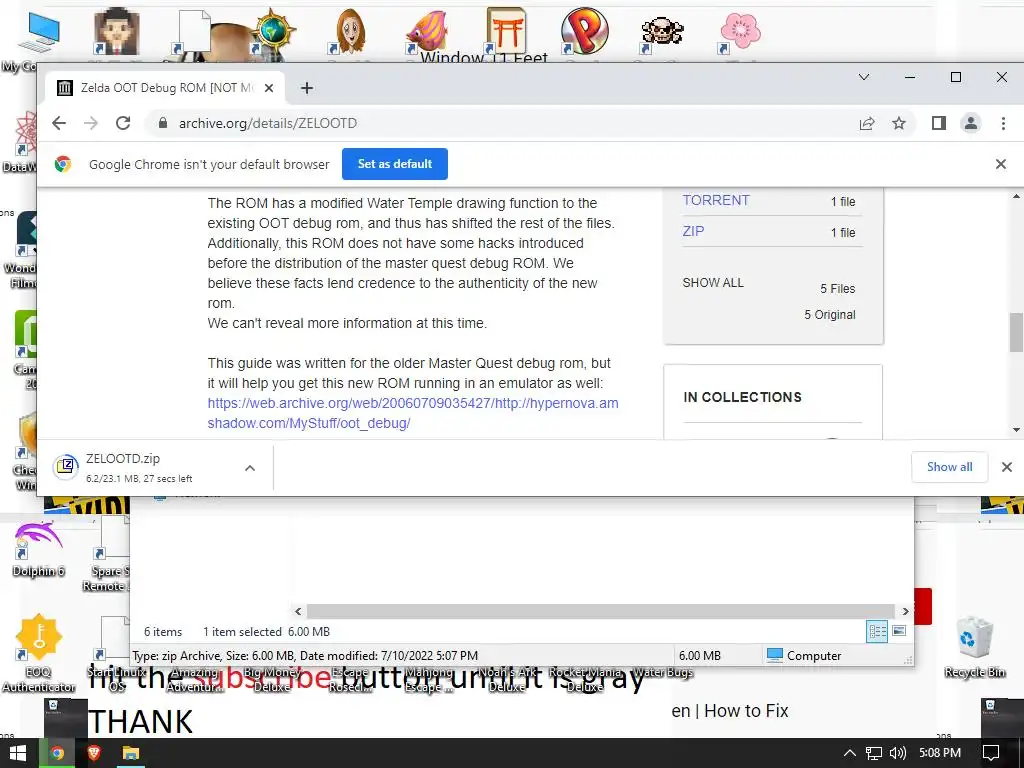This screenshot has height=768, width=1024.
Task: View site info via the padlock icon
Action: [163, 123]
